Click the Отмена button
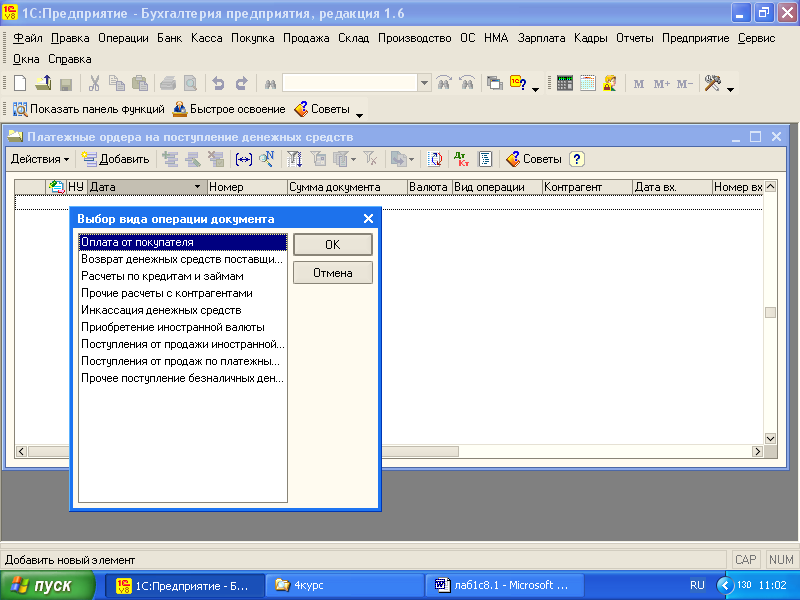 tap(333, 273)
